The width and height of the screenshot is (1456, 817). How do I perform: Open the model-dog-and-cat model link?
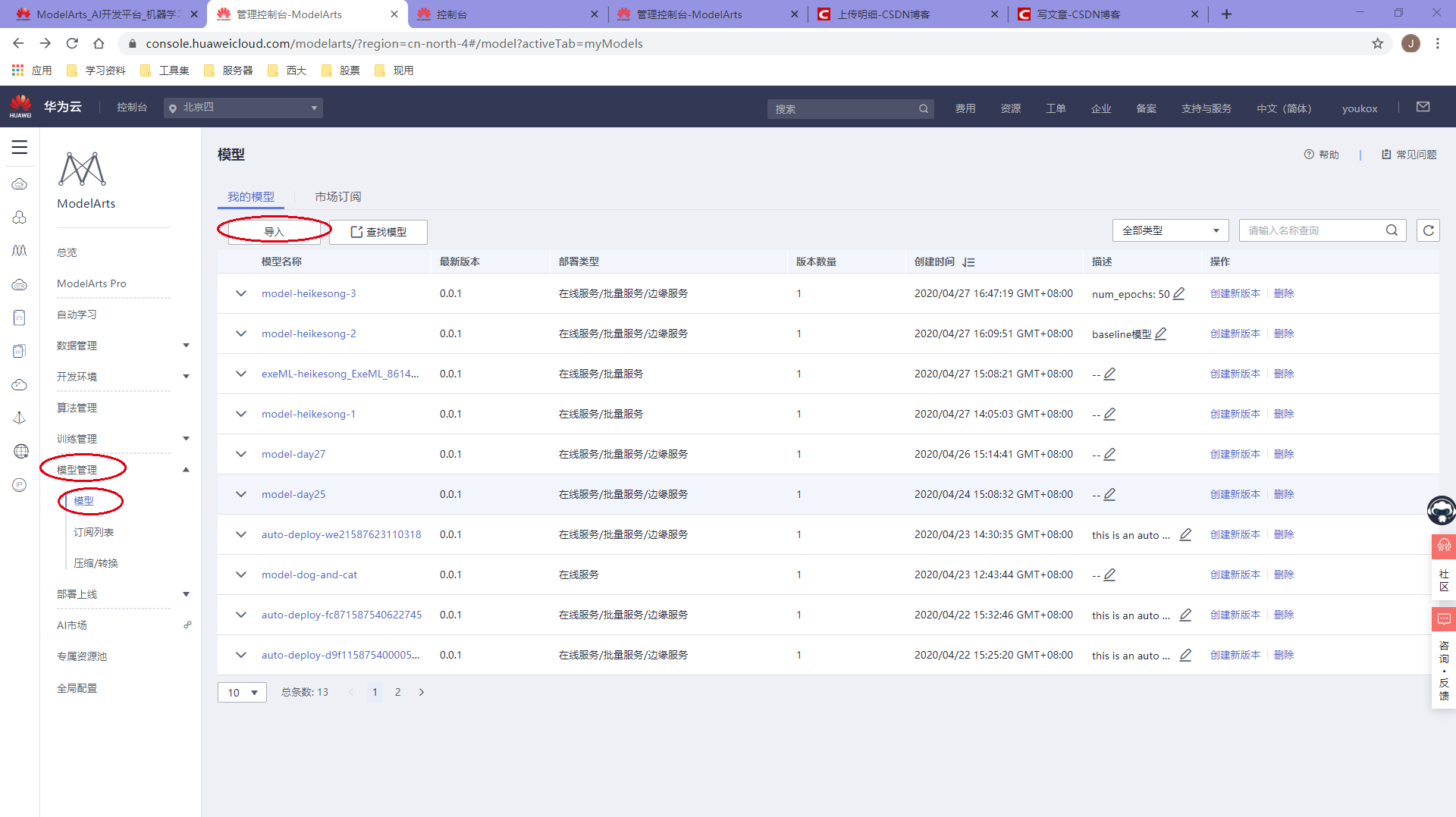tap(309, 574)
